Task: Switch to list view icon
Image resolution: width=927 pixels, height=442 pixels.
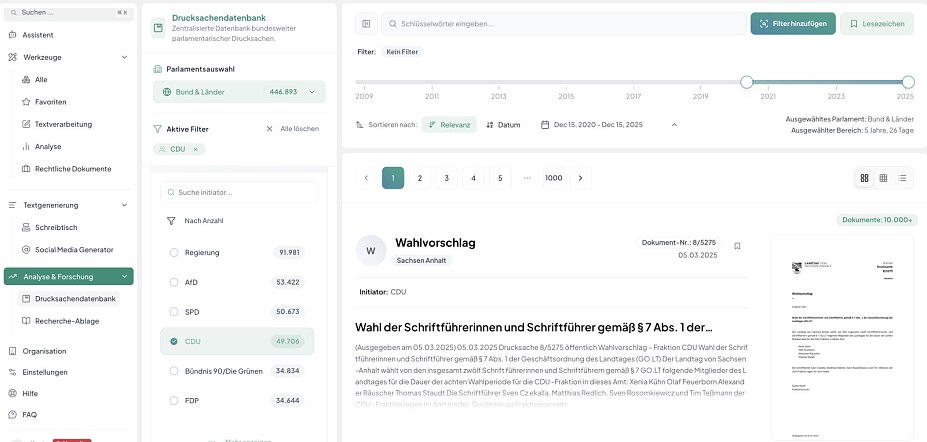Action: pyautogui.click(x=902, y=178)
